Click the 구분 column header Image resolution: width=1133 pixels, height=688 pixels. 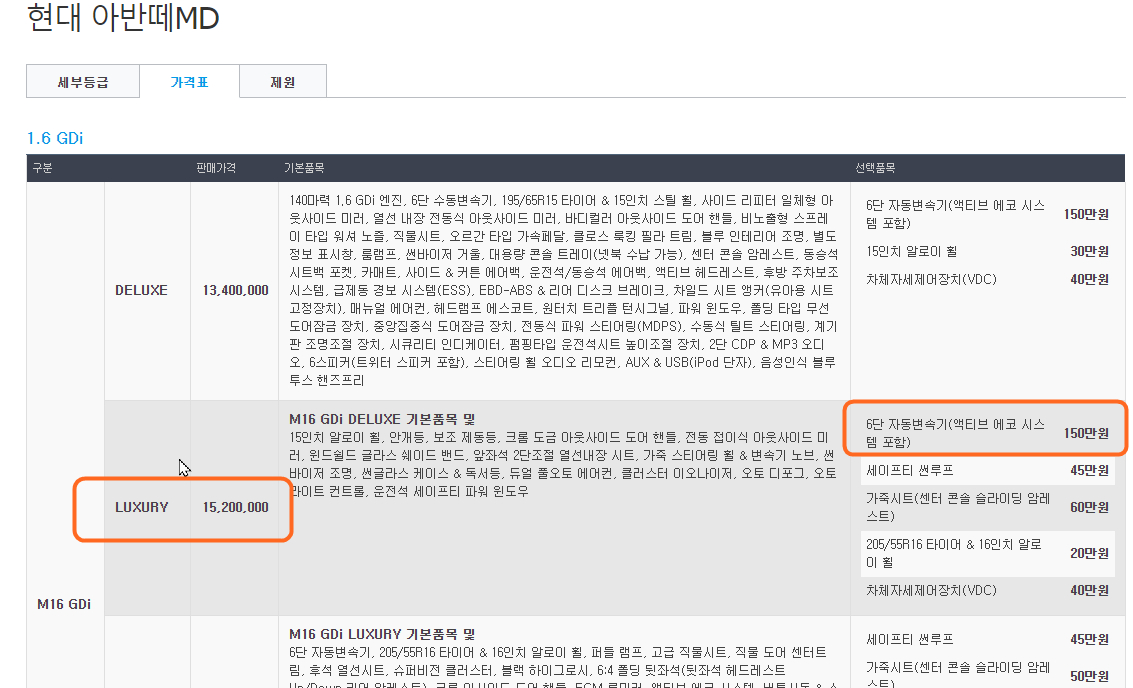pyautogui.click(x=42, y=168)
